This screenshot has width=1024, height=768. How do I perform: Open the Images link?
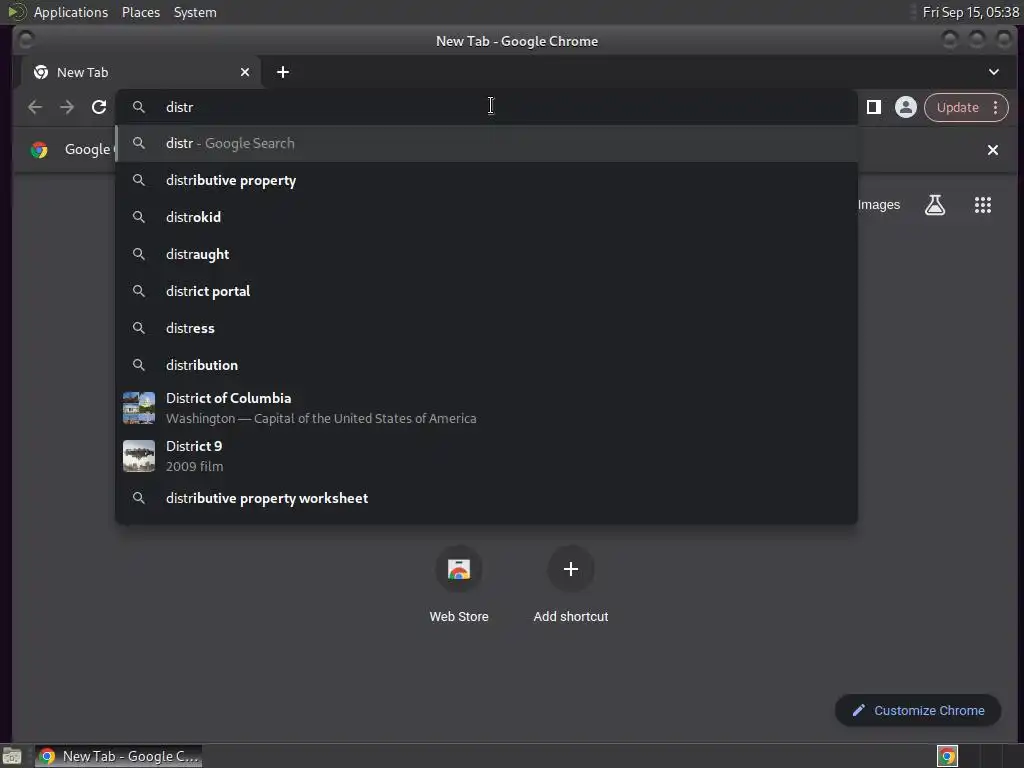point(878,205)
